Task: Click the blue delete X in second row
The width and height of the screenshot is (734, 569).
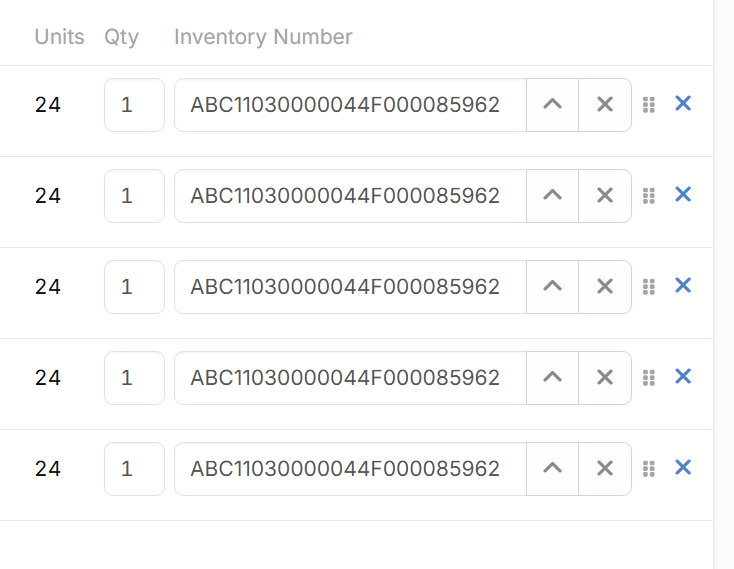Action: point(683,195)
